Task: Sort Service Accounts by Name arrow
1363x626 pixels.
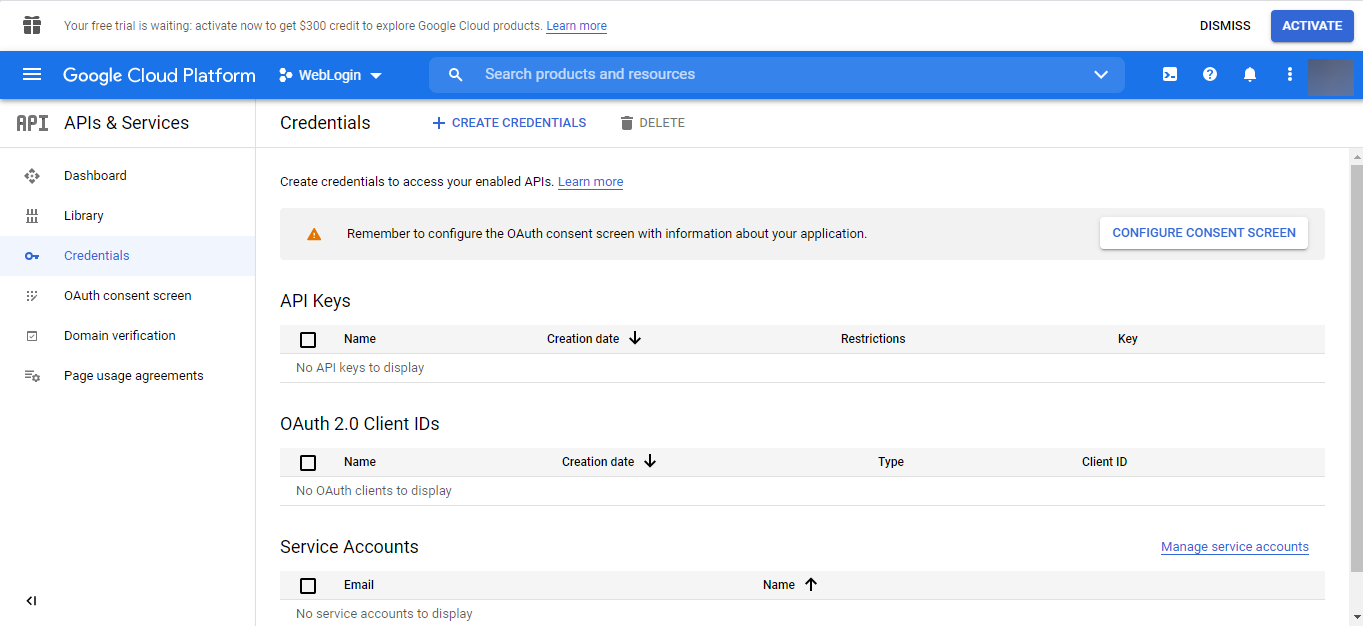Action: (x=811, y=585)
